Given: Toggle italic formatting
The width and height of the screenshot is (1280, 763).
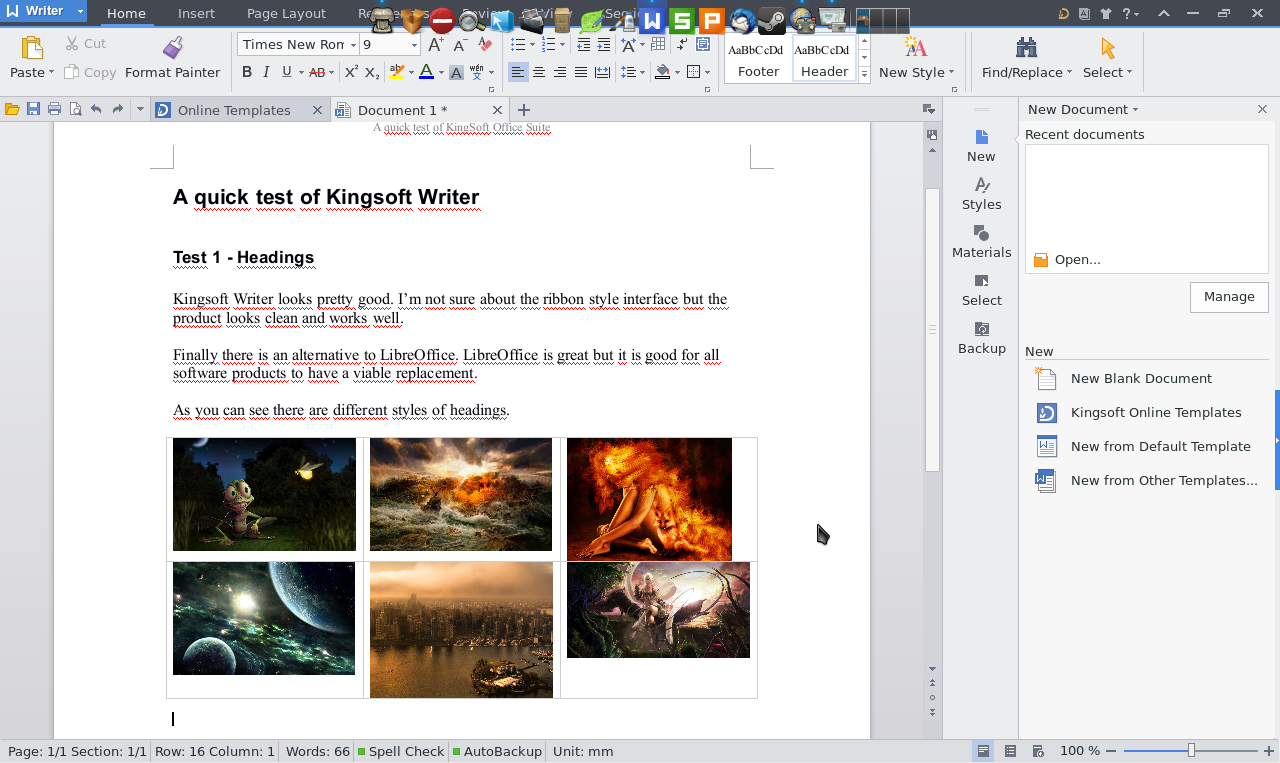Looking at the screenshot, I should [266, 72].
